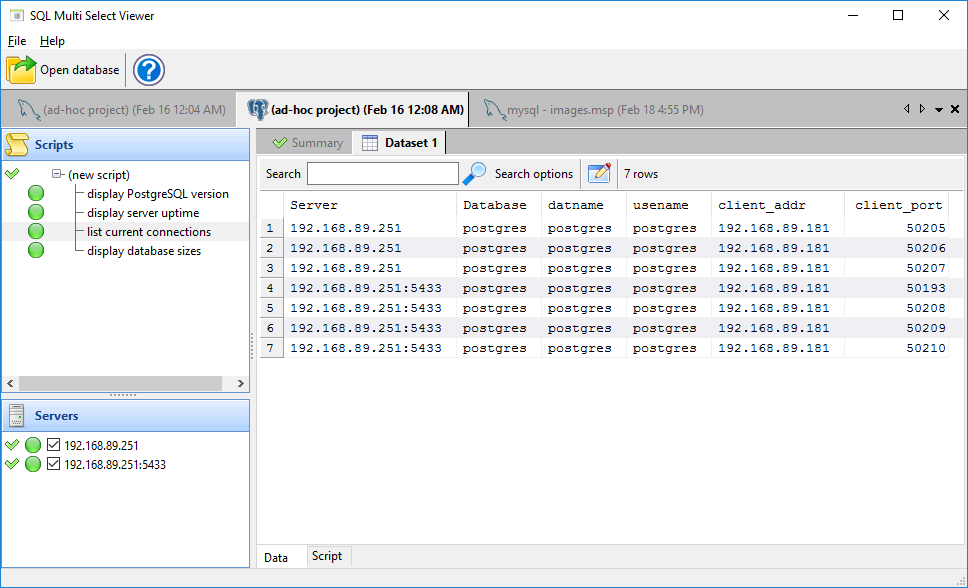This screenshot has width=968, height=588.
Task: Click the edit notepad icon beside Search options
Action: tap(599, 173)
